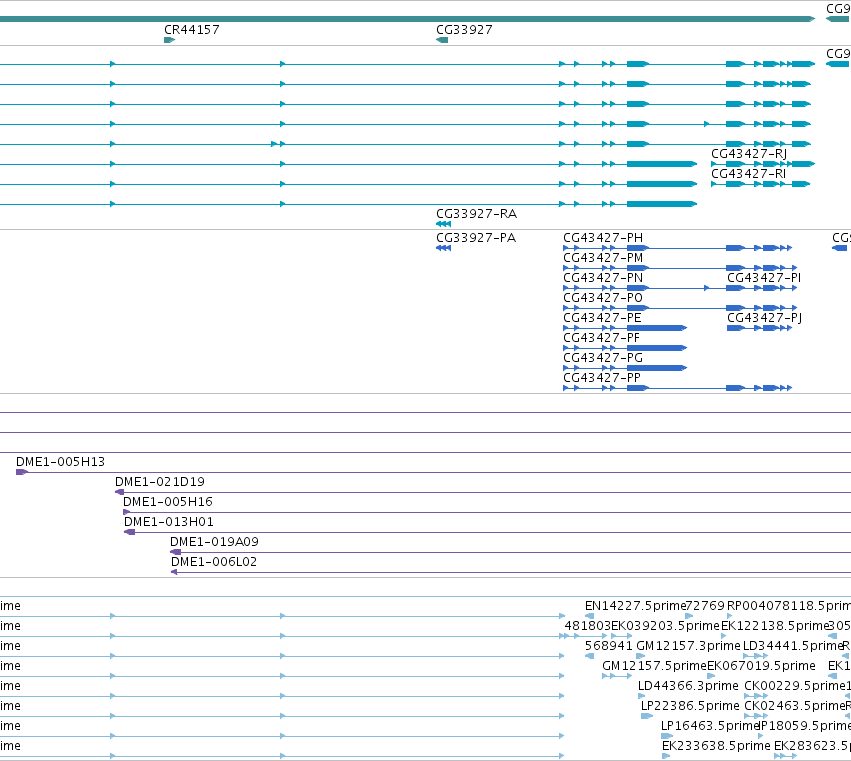Click the CR44157 gene label

click(x=192, y=30)
